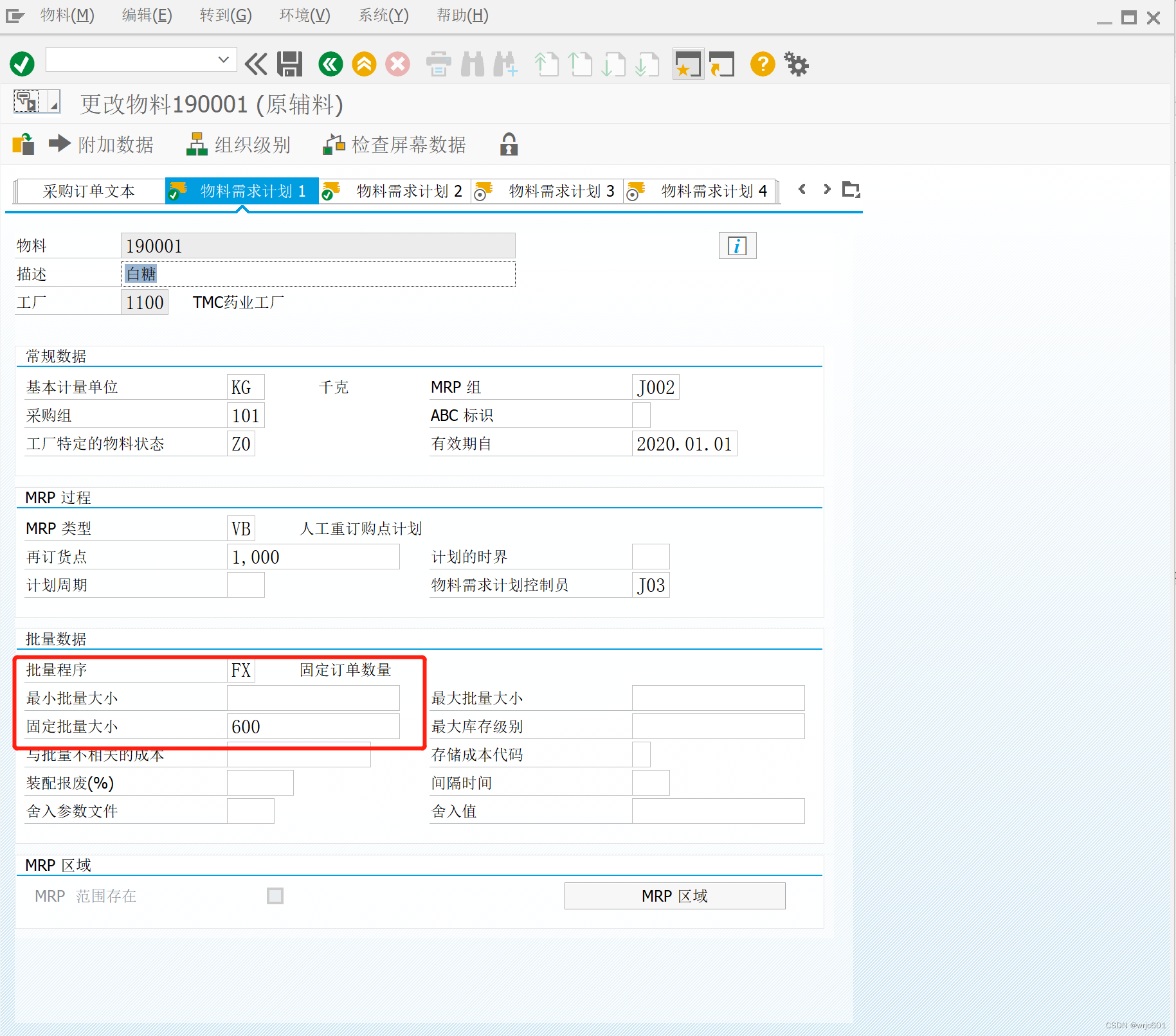The height and width of the screenshot is (1036, 1176).
Task: Open the 编辑(E) menu
Action: click(x=147, y=15)
